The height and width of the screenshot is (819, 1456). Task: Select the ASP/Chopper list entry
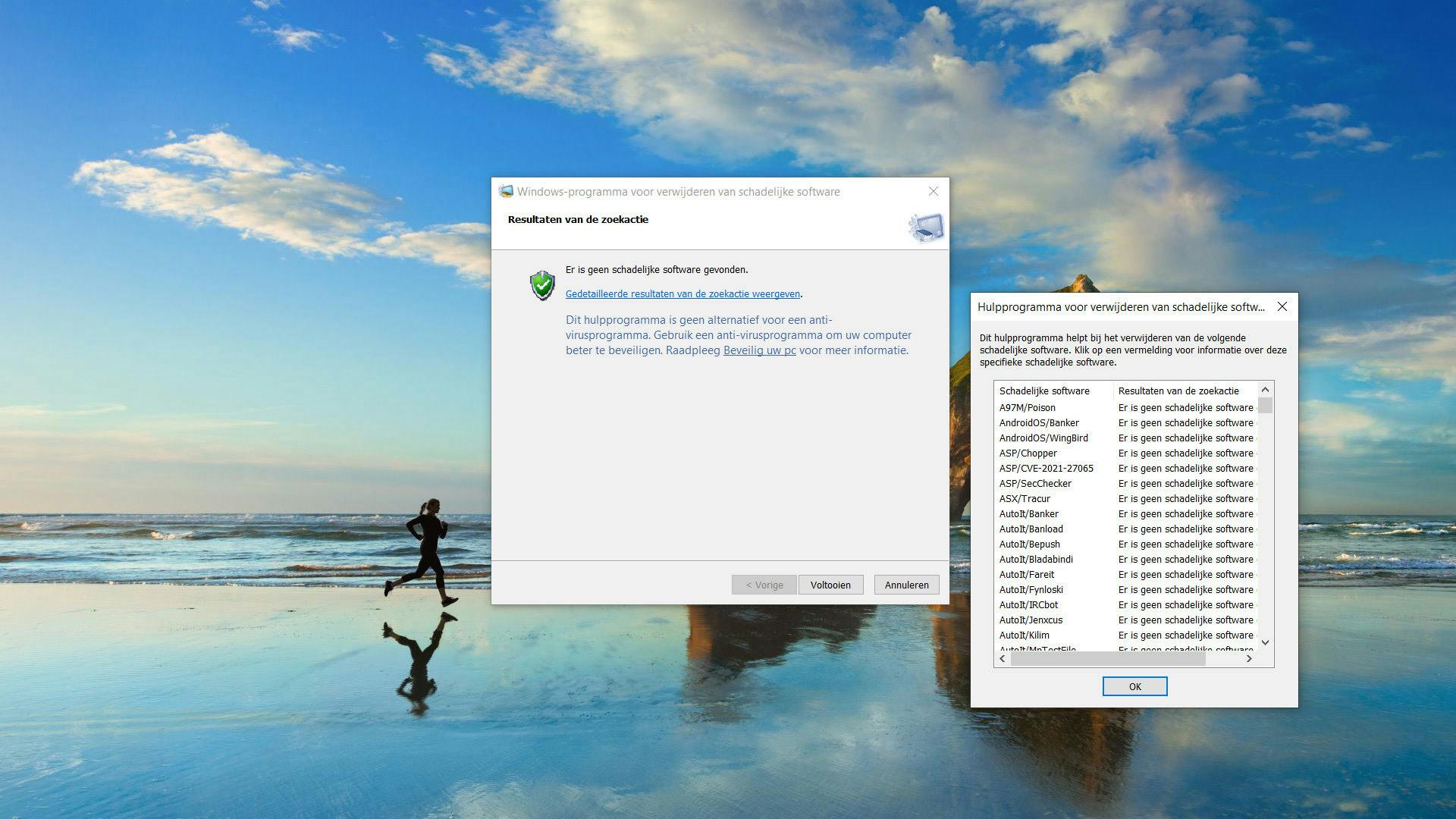pos(1028,453)
